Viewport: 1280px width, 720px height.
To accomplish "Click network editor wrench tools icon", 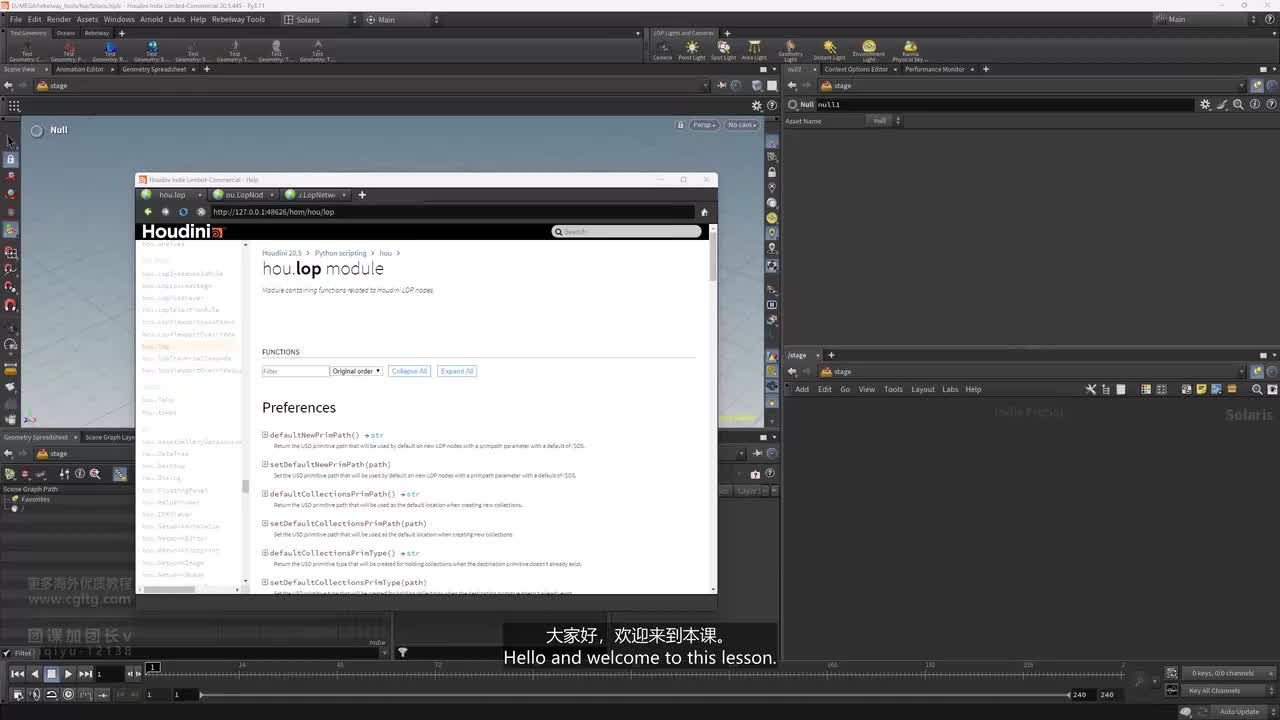I will point(1091,389).
